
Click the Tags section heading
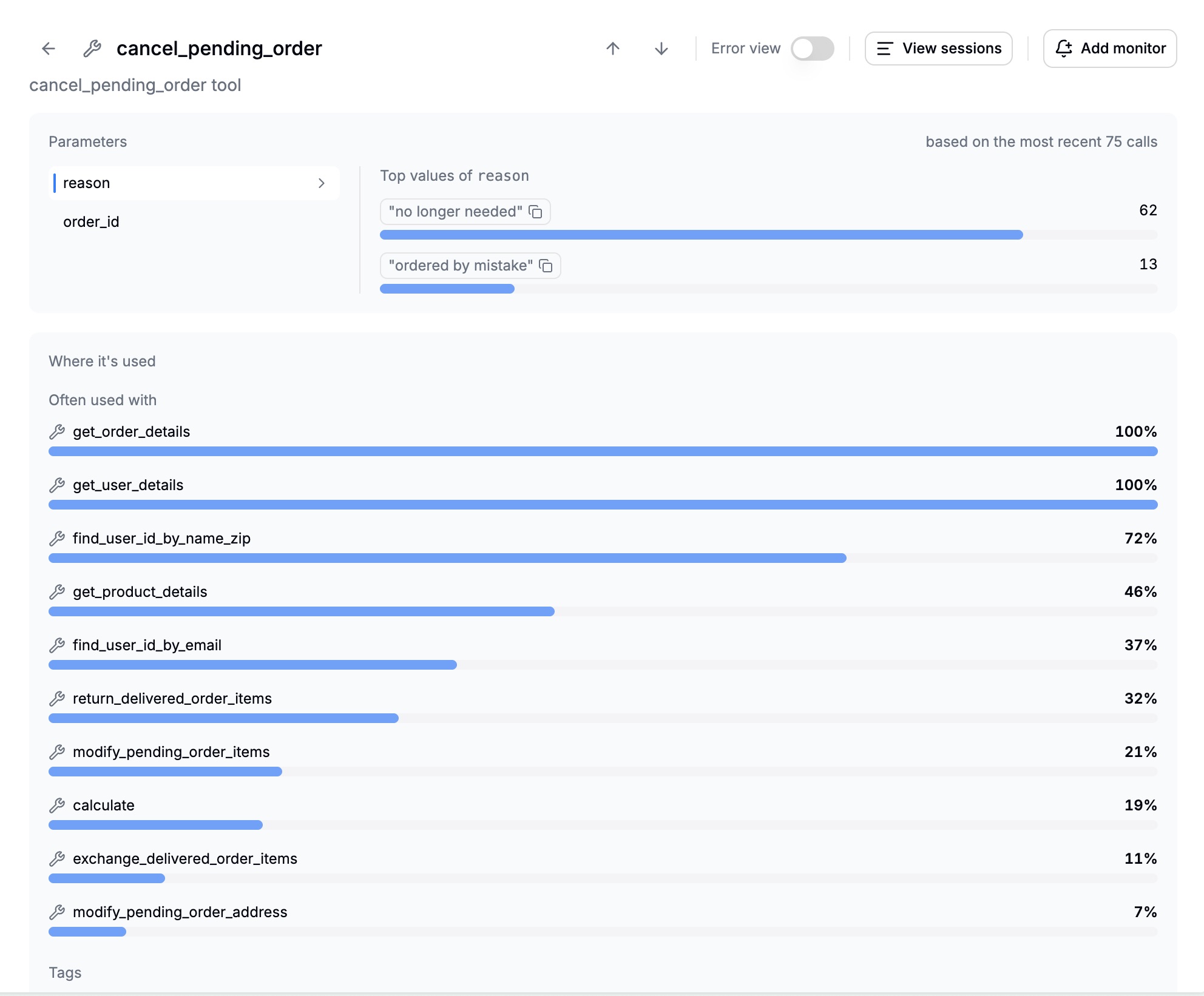point(65,973)
